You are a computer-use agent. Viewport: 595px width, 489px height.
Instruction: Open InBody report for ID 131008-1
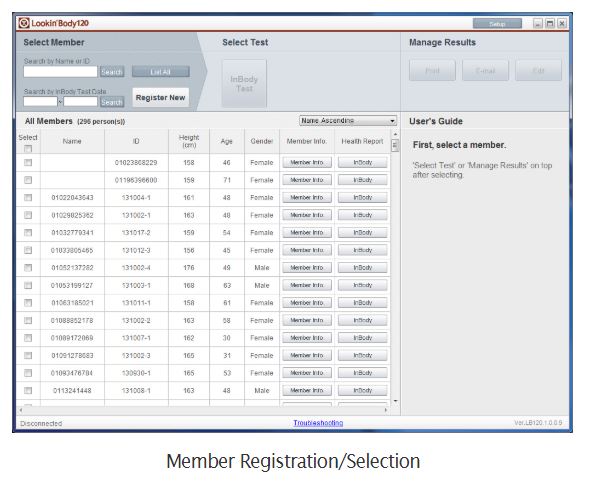pos(363,390)
